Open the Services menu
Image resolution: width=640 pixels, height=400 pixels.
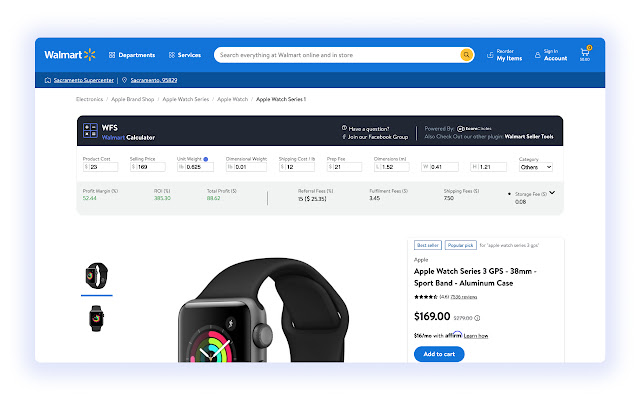[x=185, y=55]
